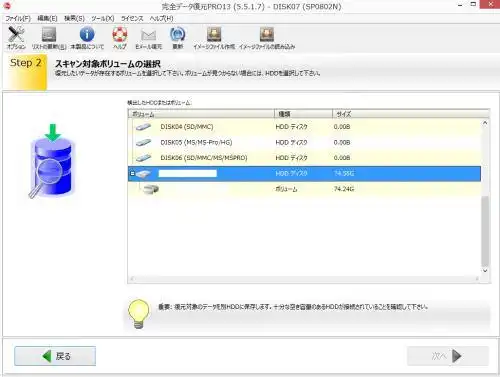The width and height of the screenshot is (500, 377).
Task: Click the 次へ (Next) button
Action: 448,356
